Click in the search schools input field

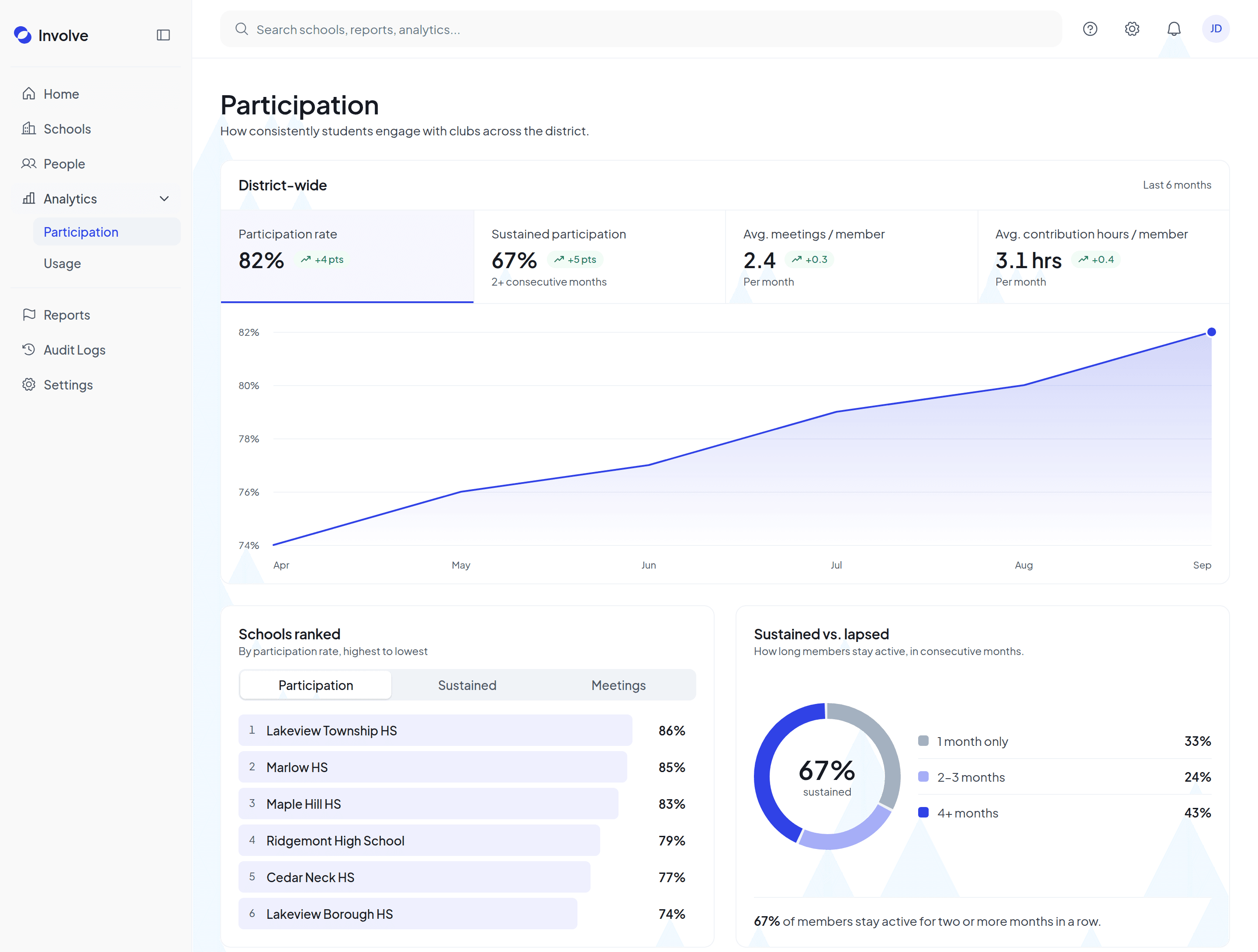tap(641, 29)
